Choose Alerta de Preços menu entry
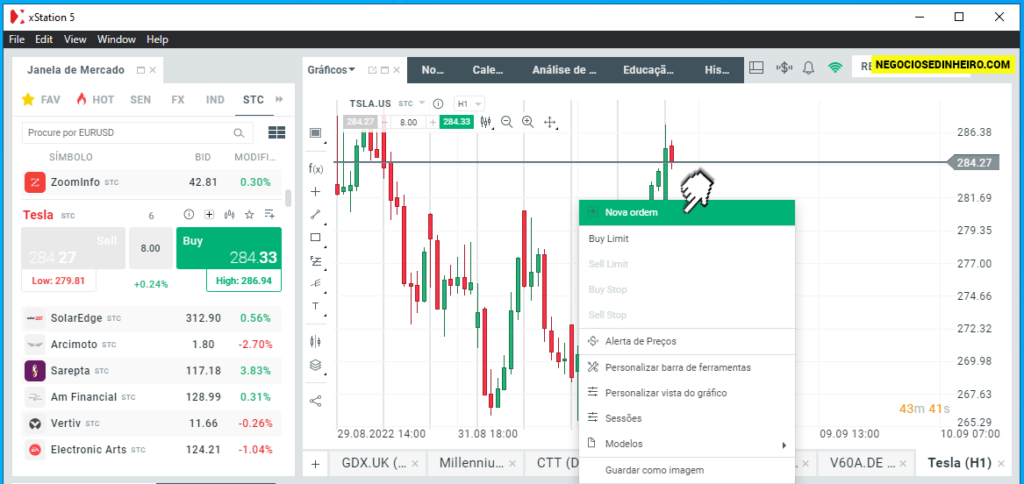The height and width of the screenshot is (484, 1024). tap(687, 341)
